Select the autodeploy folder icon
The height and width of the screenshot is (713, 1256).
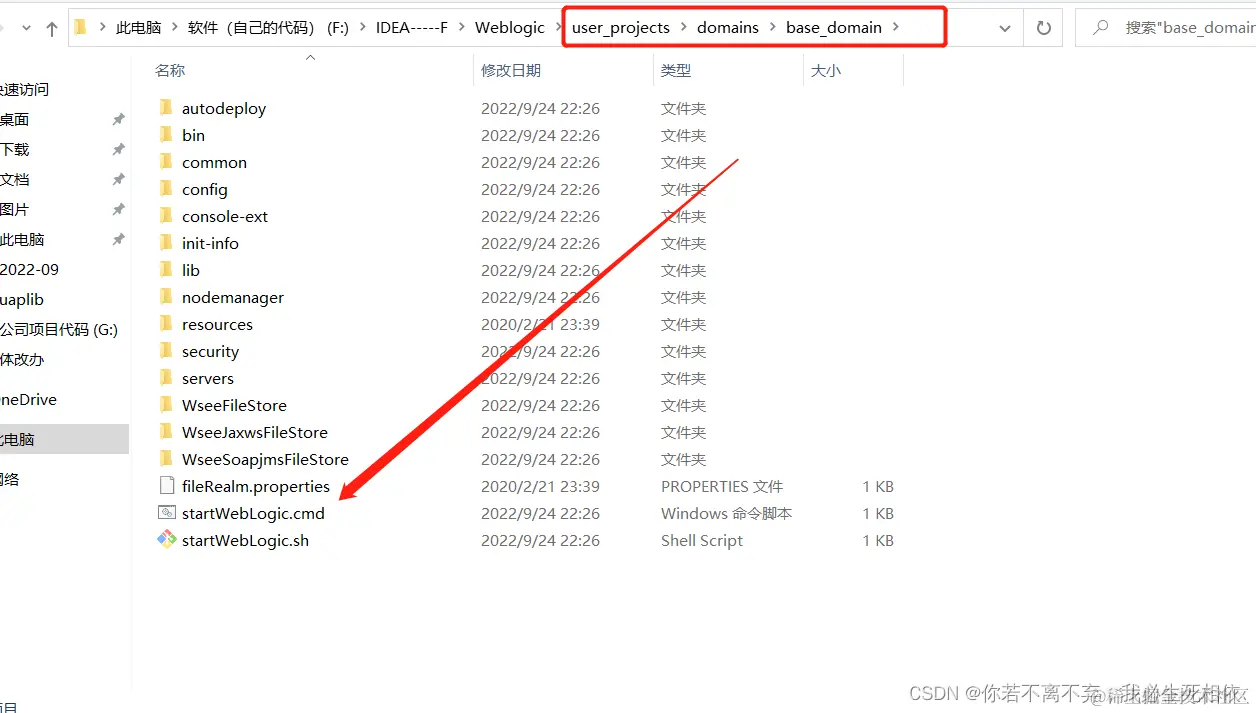tap(166, 108)
